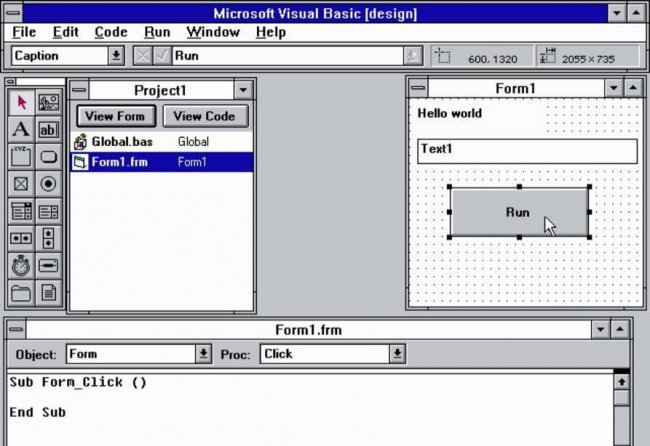Screen dimensions: 650x446
Task: Click the Object combo box showing Form
Action: click(139, 354)
